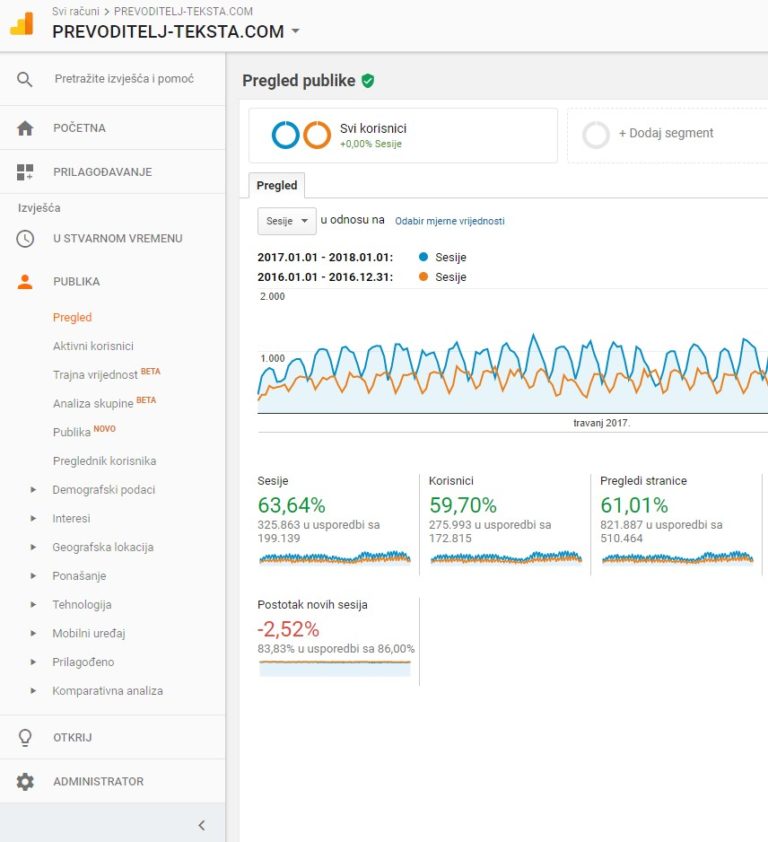
Task: Click the 2016.01.01 - 2016.12.31 date range
Action: click(x=325, y=277)
